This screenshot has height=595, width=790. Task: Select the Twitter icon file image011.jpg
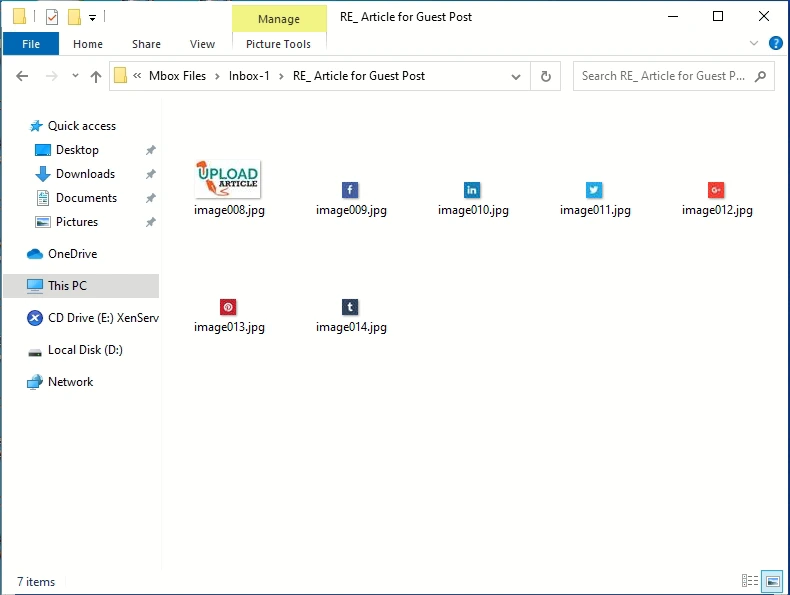[594, 190]
